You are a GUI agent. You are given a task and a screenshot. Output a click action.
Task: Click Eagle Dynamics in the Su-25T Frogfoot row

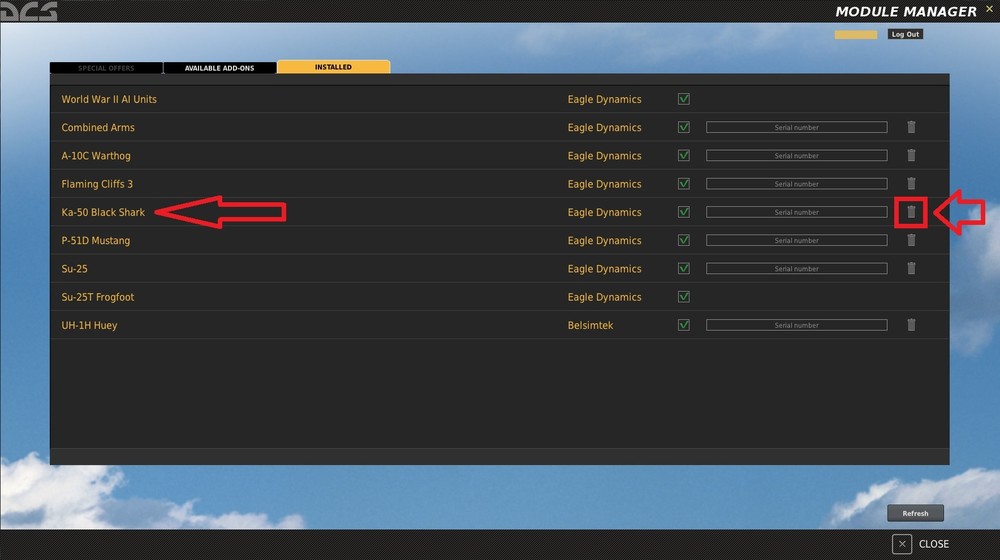click(x=604, y=297)
